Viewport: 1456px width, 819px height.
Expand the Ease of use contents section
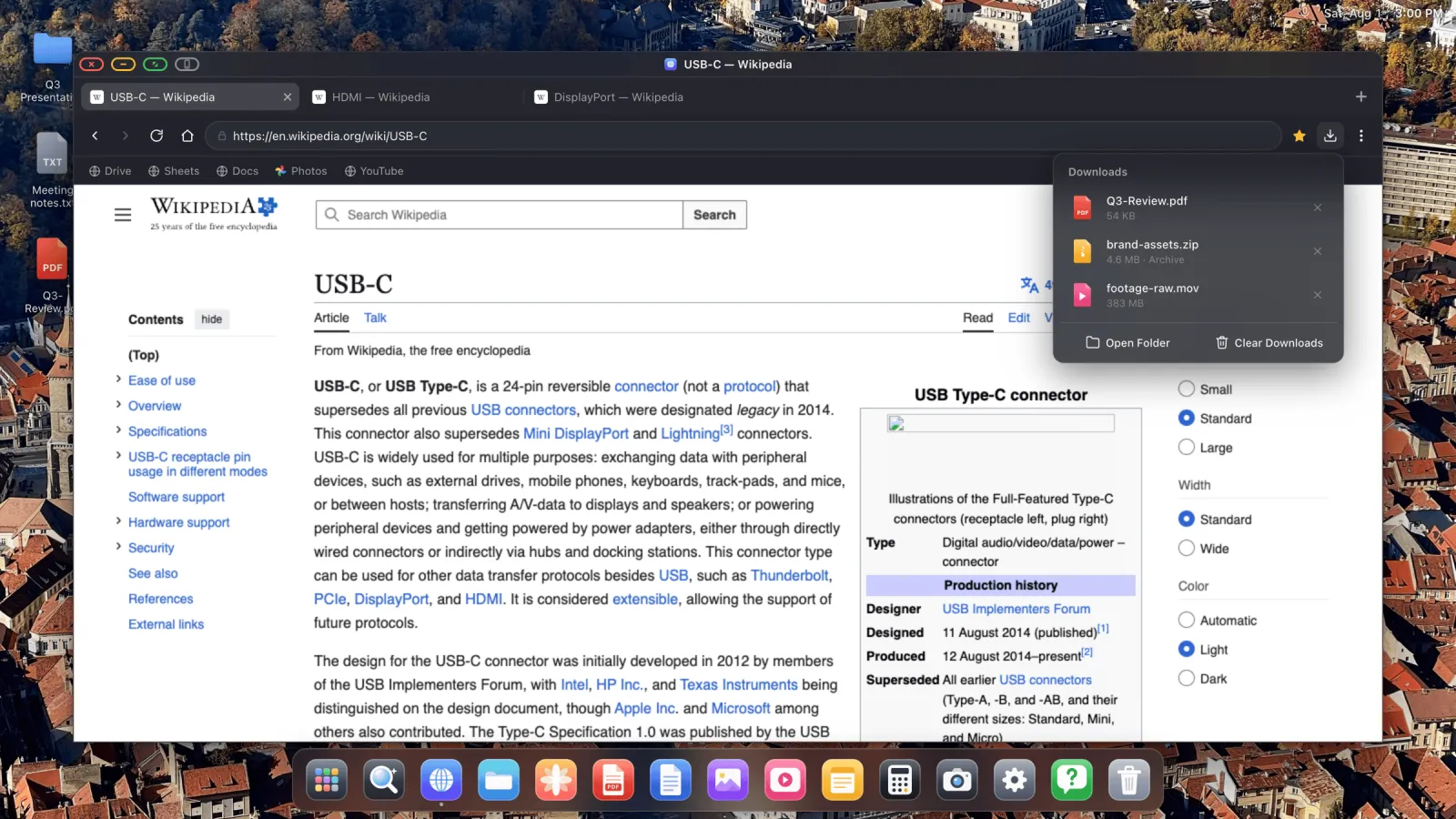point(118,379)
